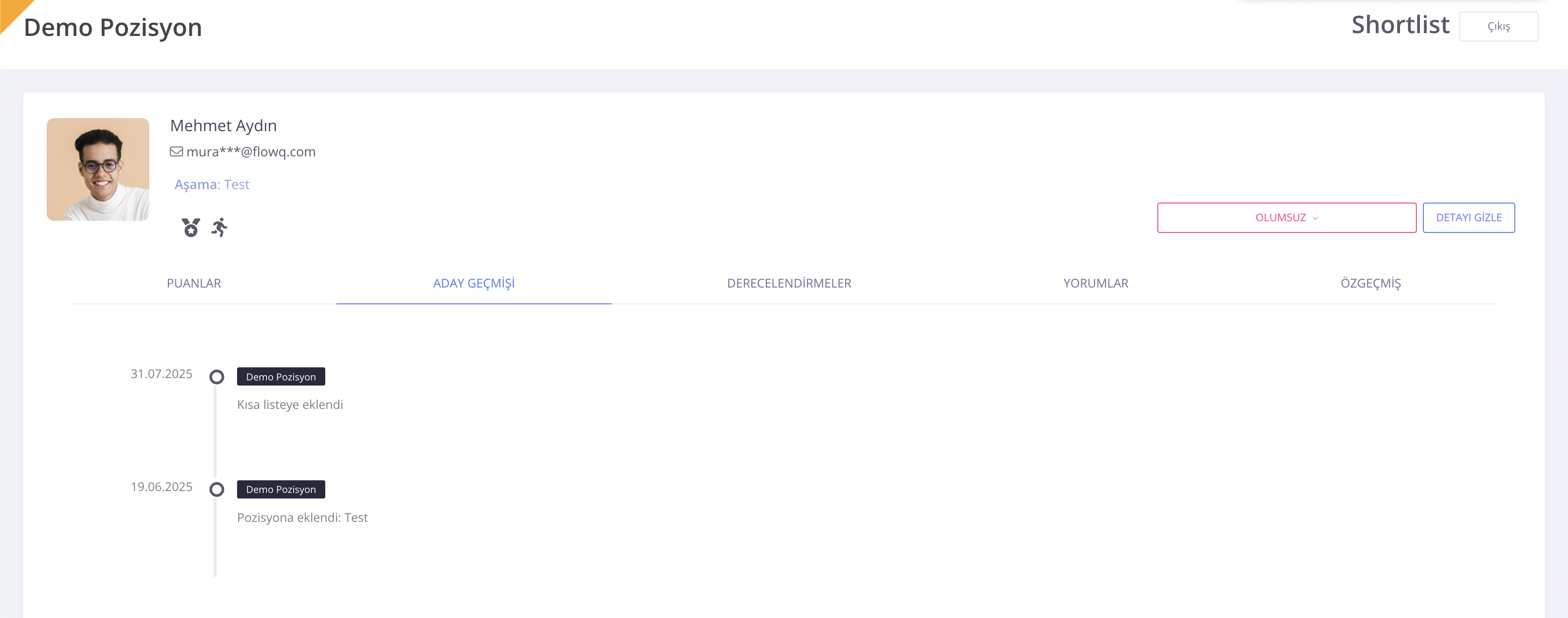Click the candidate name Mehmet Aydın
The height and width of the screenshot is (618, 1568).
pyautogui.click(x=223, y=126)
